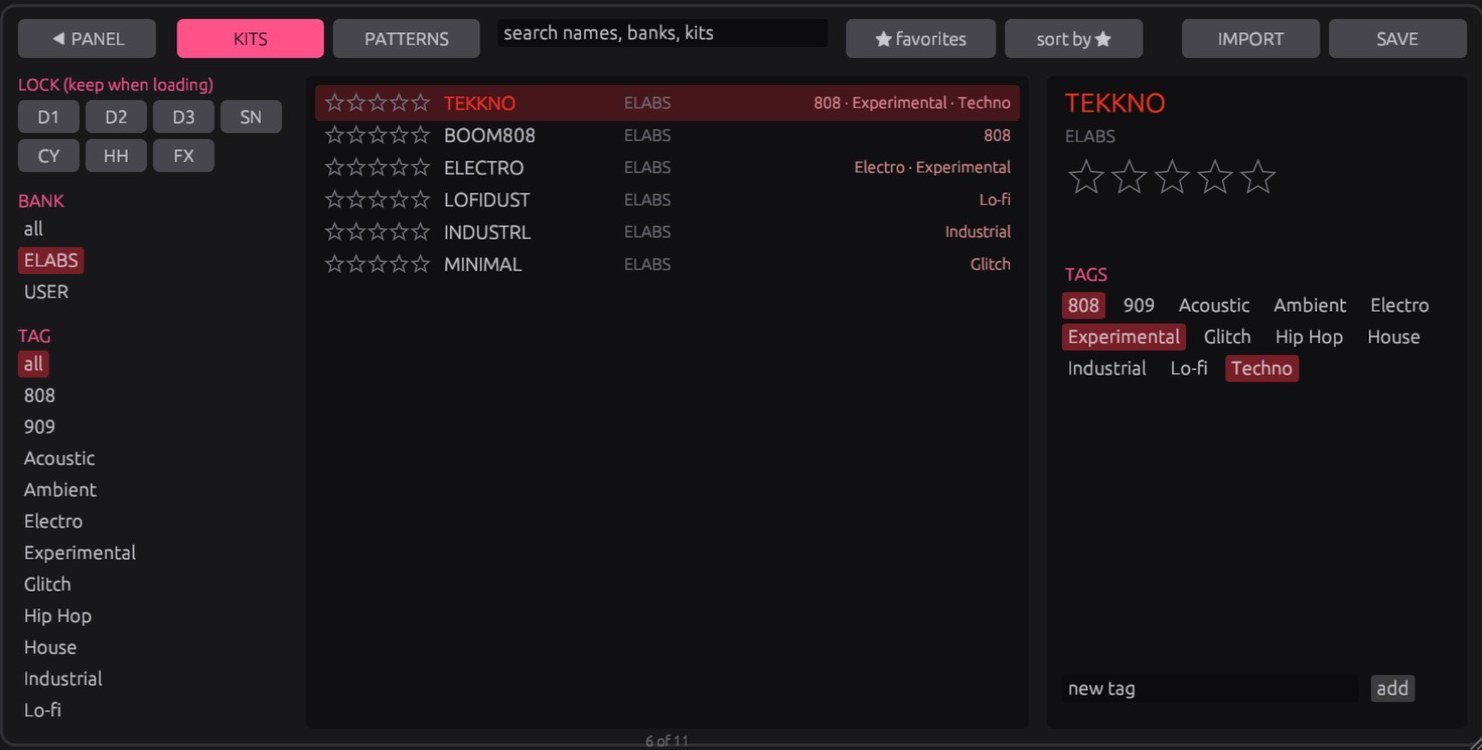Rate MINIMAL kit three stars
Screen dimensions: 1482x750
coord(378,264)
